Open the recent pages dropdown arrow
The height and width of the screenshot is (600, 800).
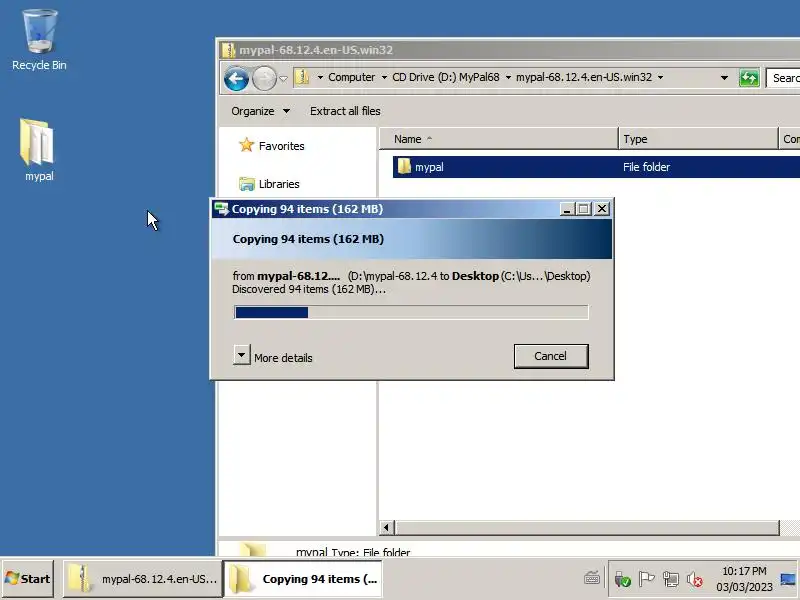point(283,79)
